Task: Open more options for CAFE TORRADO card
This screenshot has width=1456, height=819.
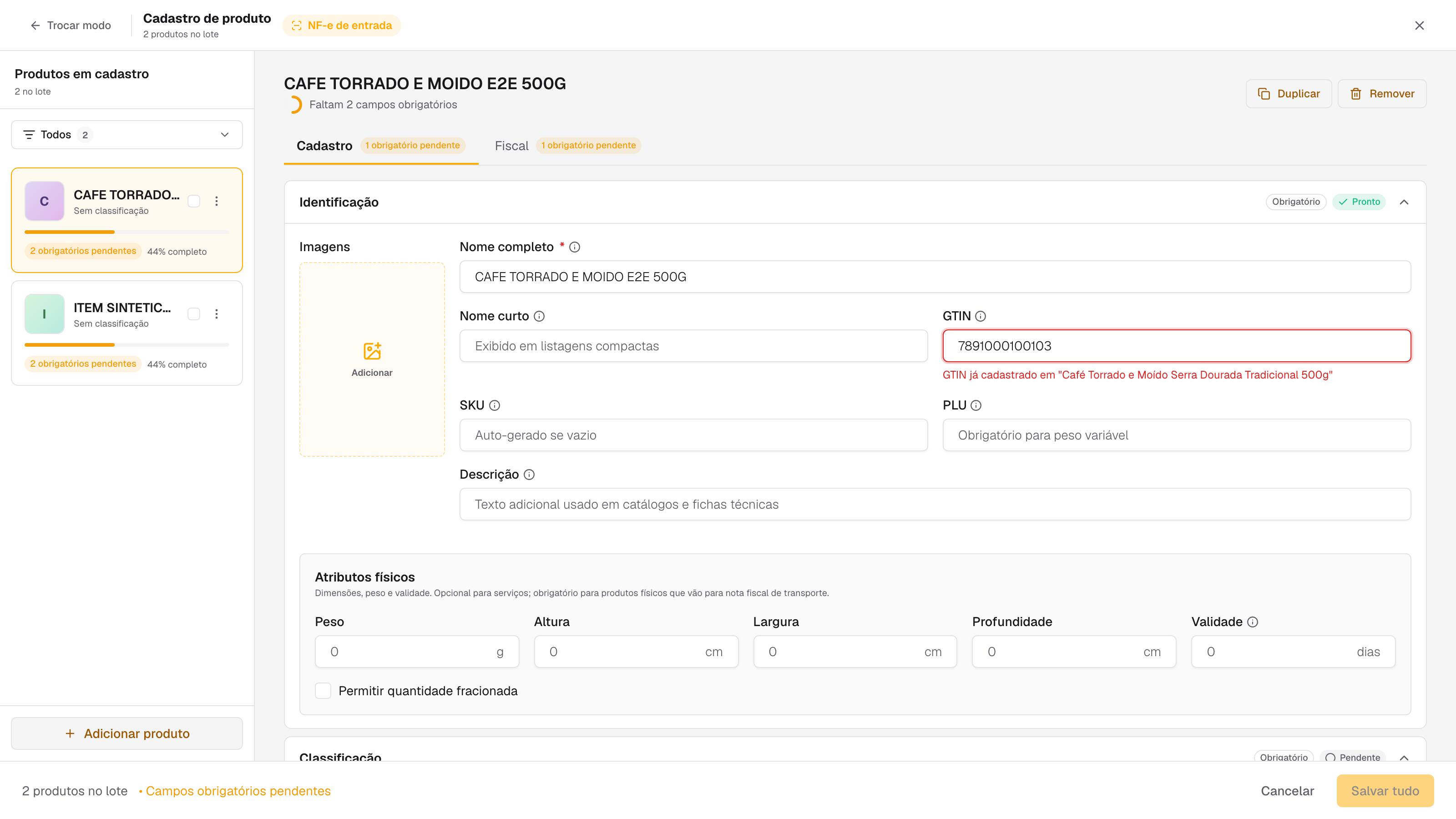Action: click(x=217, y=201)
